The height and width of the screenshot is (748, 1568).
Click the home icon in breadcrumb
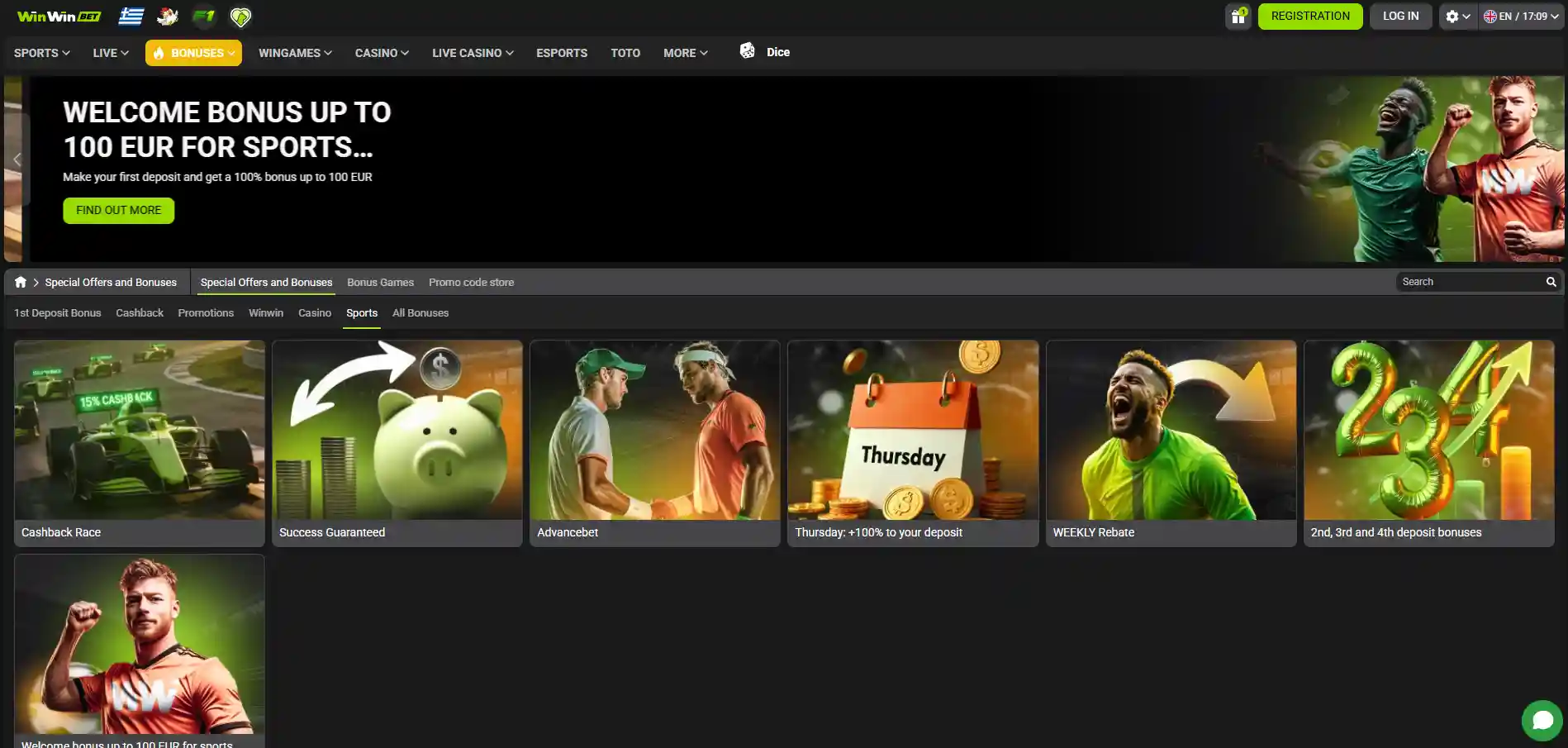[x=21, y=282]
